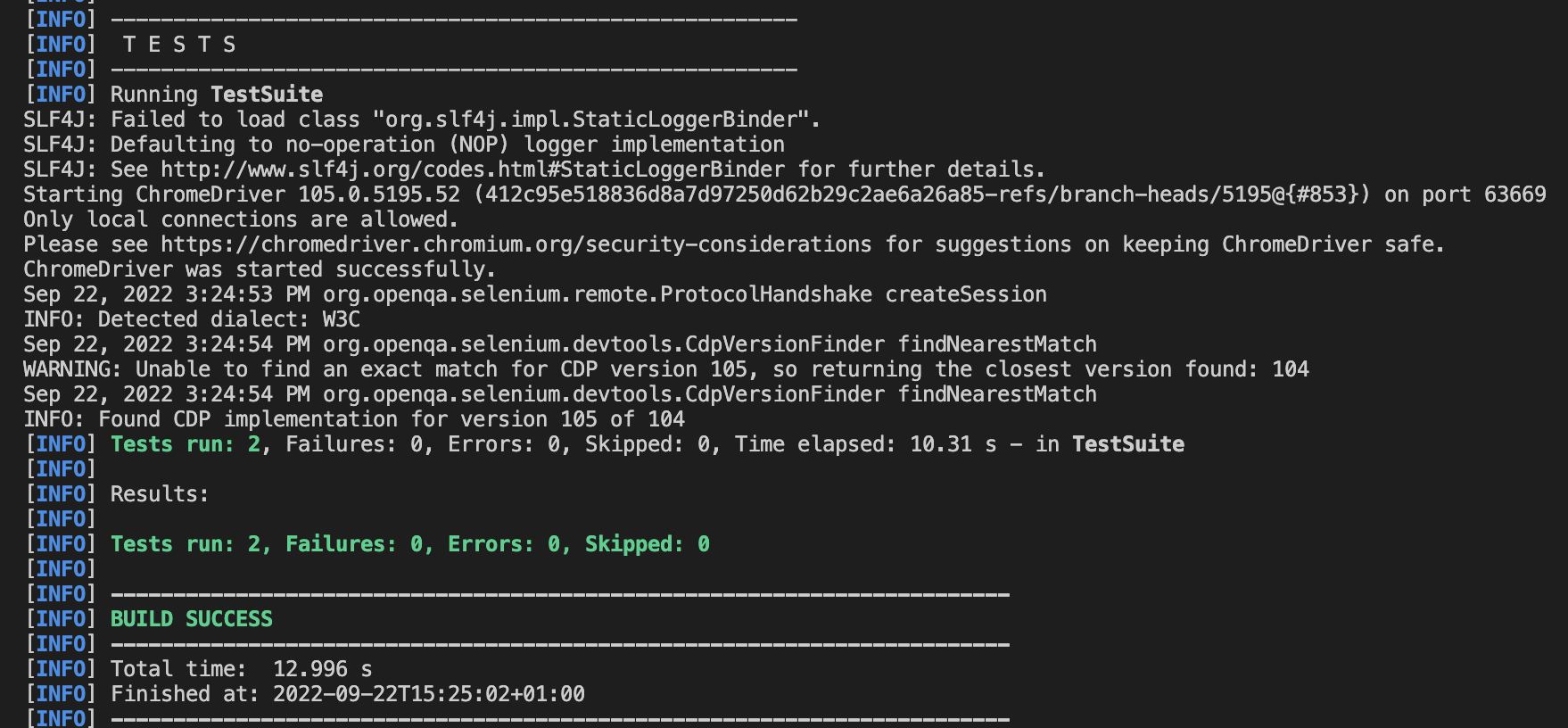1568x728 pixels.
Task: Click the SLF4J Defaulting to no-operation line
Action: click(x=404, y=145)
